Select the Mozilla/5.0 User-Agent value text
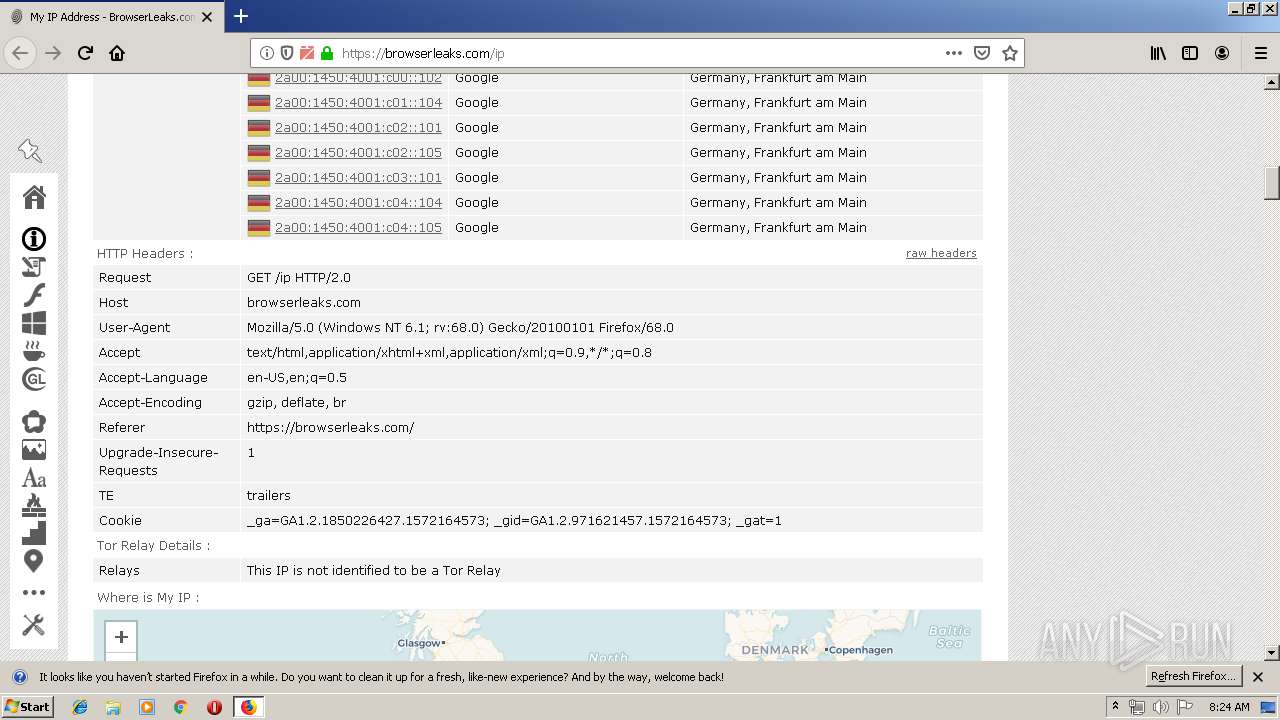The height and width of the screenshot is (720, 1280). pos(460,327)
